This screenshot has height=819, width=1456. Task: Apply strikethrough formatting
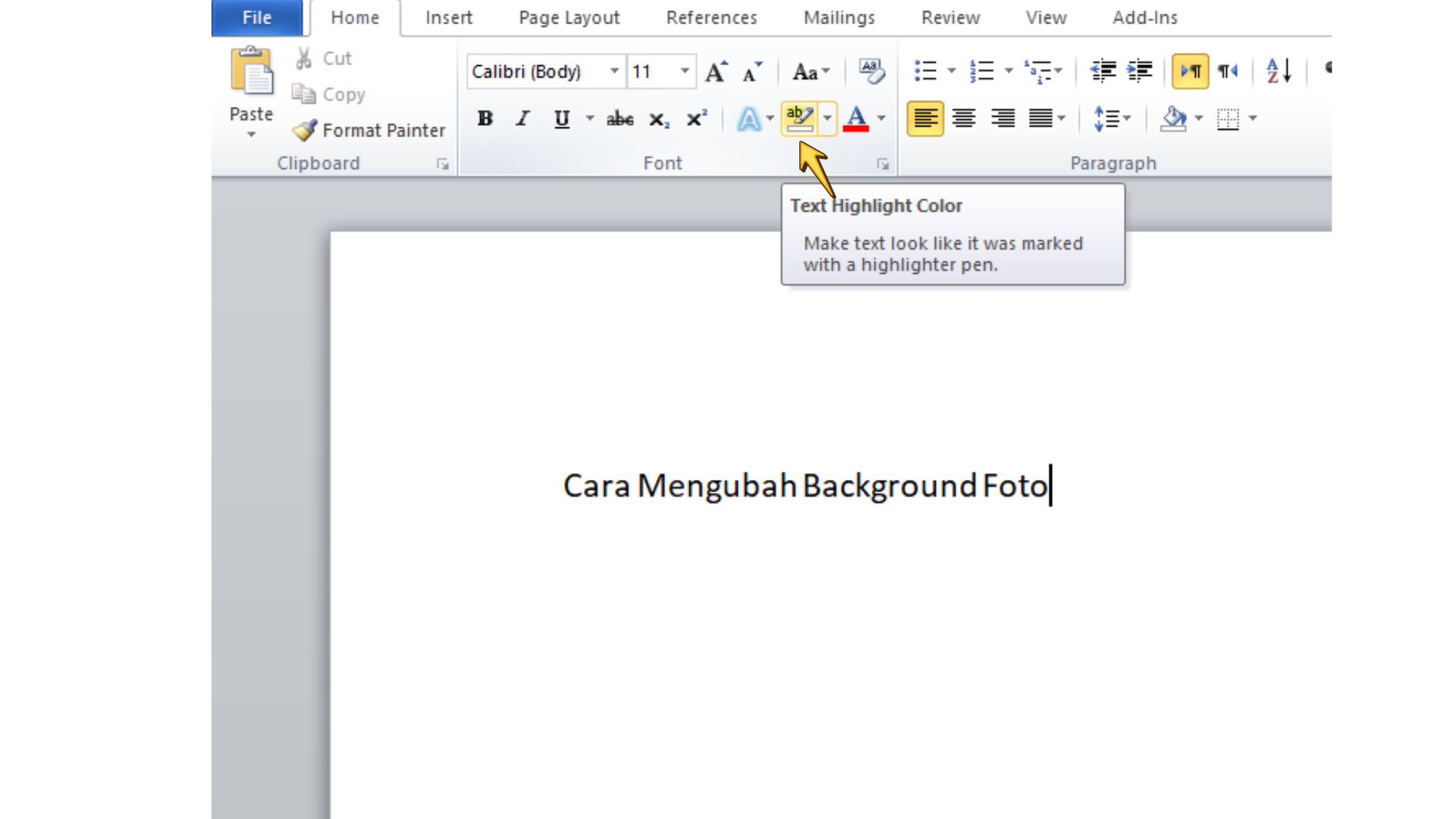620,119
